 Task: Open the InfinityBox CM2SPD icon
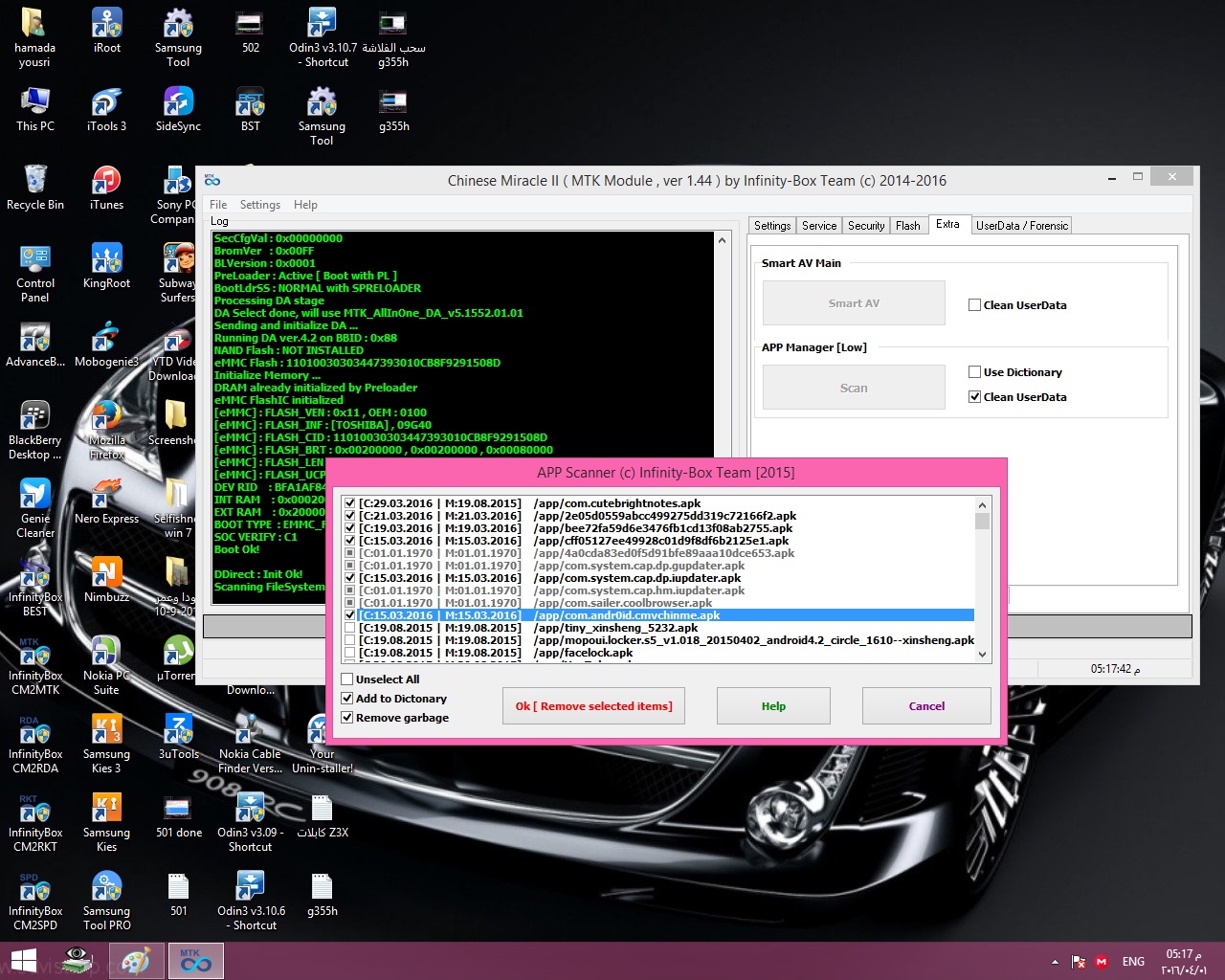[x=35, y=901]
